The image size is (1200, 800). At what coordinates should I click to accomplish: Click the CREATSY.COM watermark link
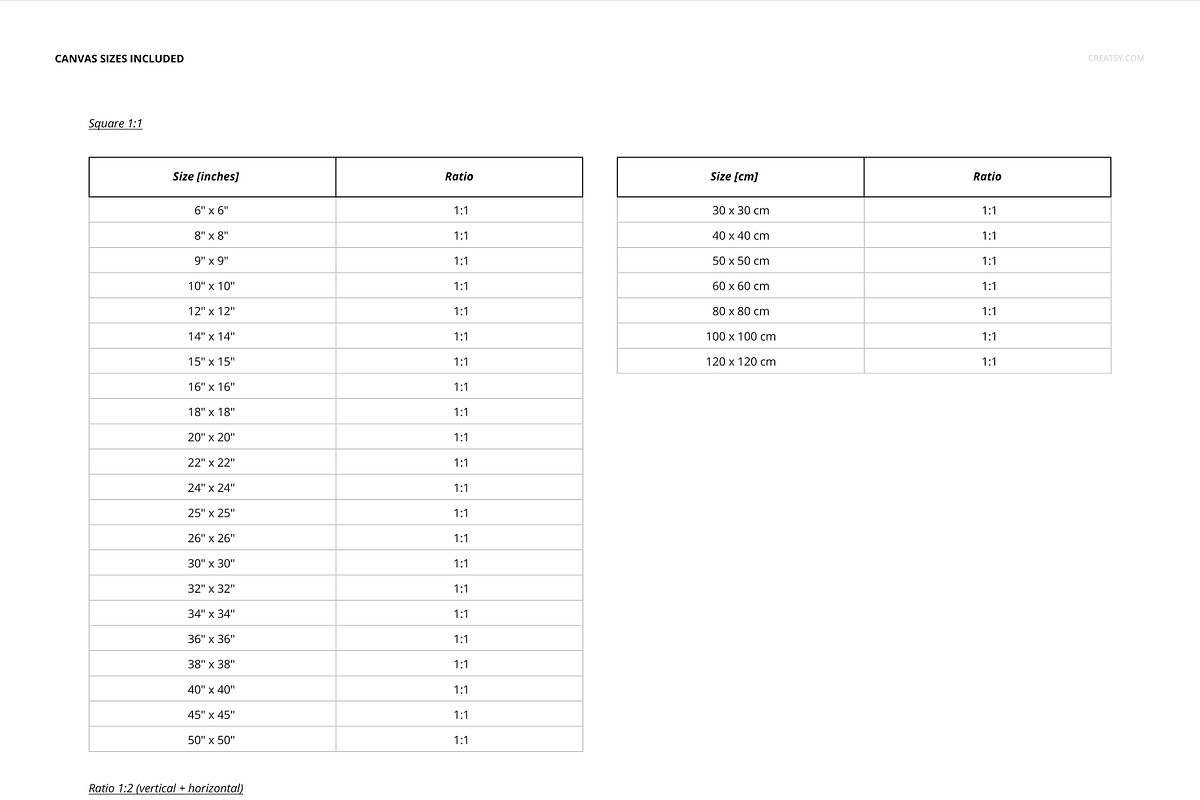(1115, 58)
